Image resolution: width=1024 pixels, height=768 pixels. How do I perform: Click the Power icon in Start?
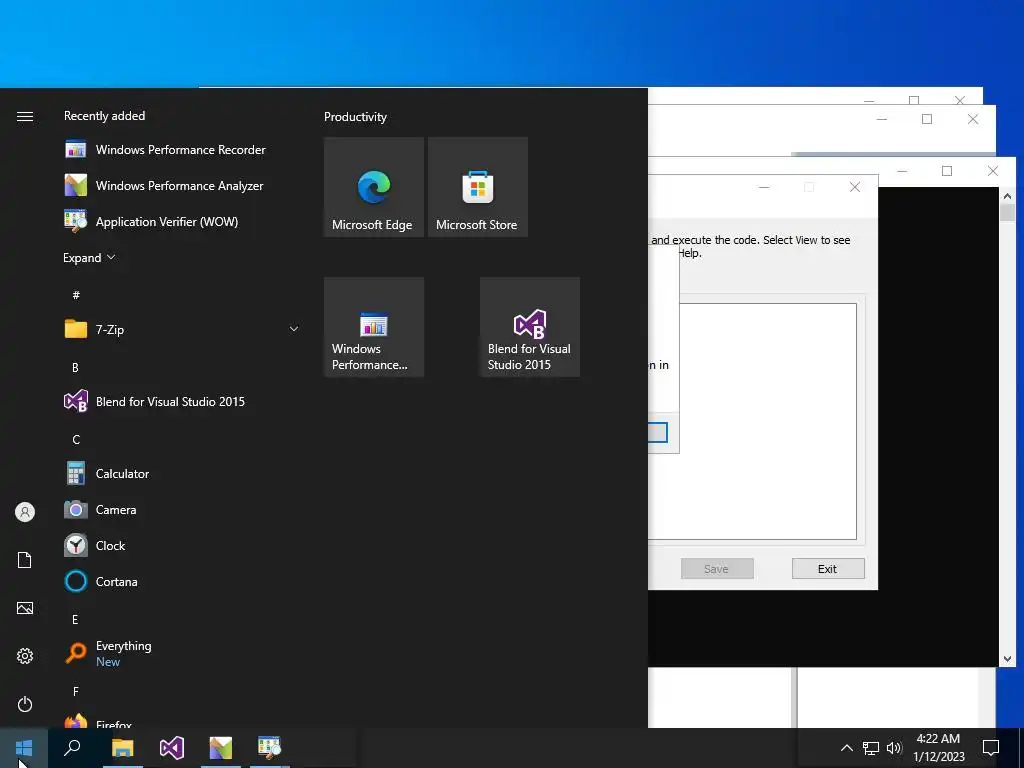point(25,704)
